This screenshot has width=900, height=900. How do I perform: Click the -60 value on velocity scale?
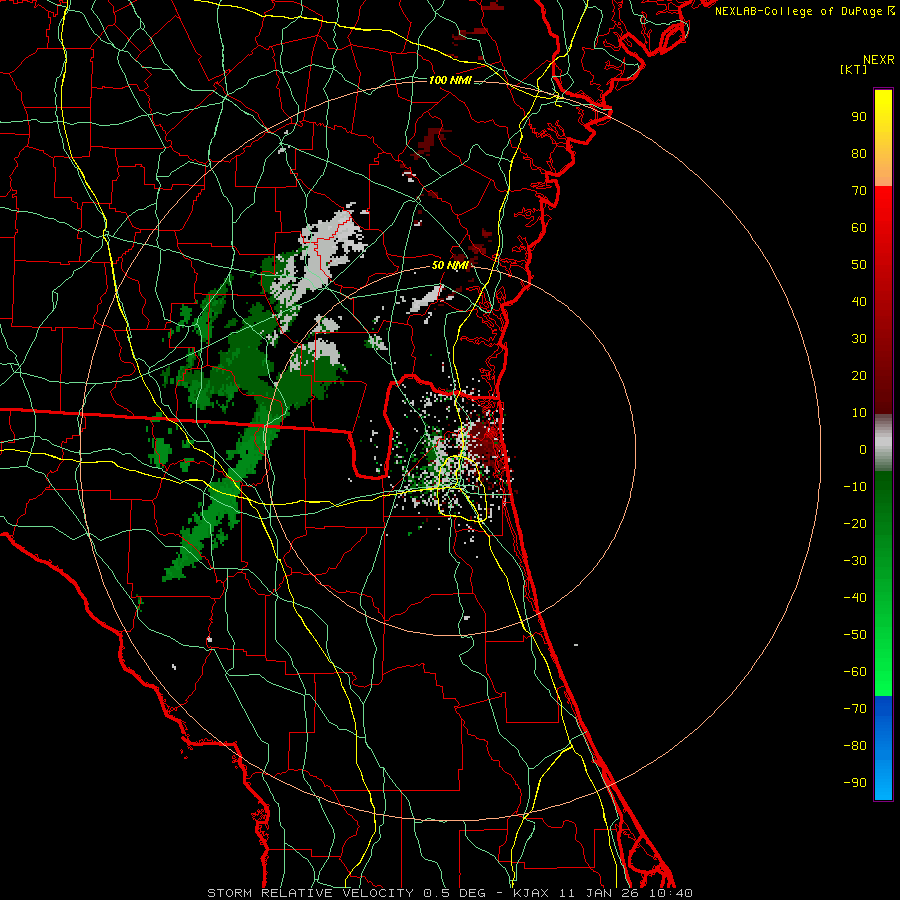click(x=855, y=672)
